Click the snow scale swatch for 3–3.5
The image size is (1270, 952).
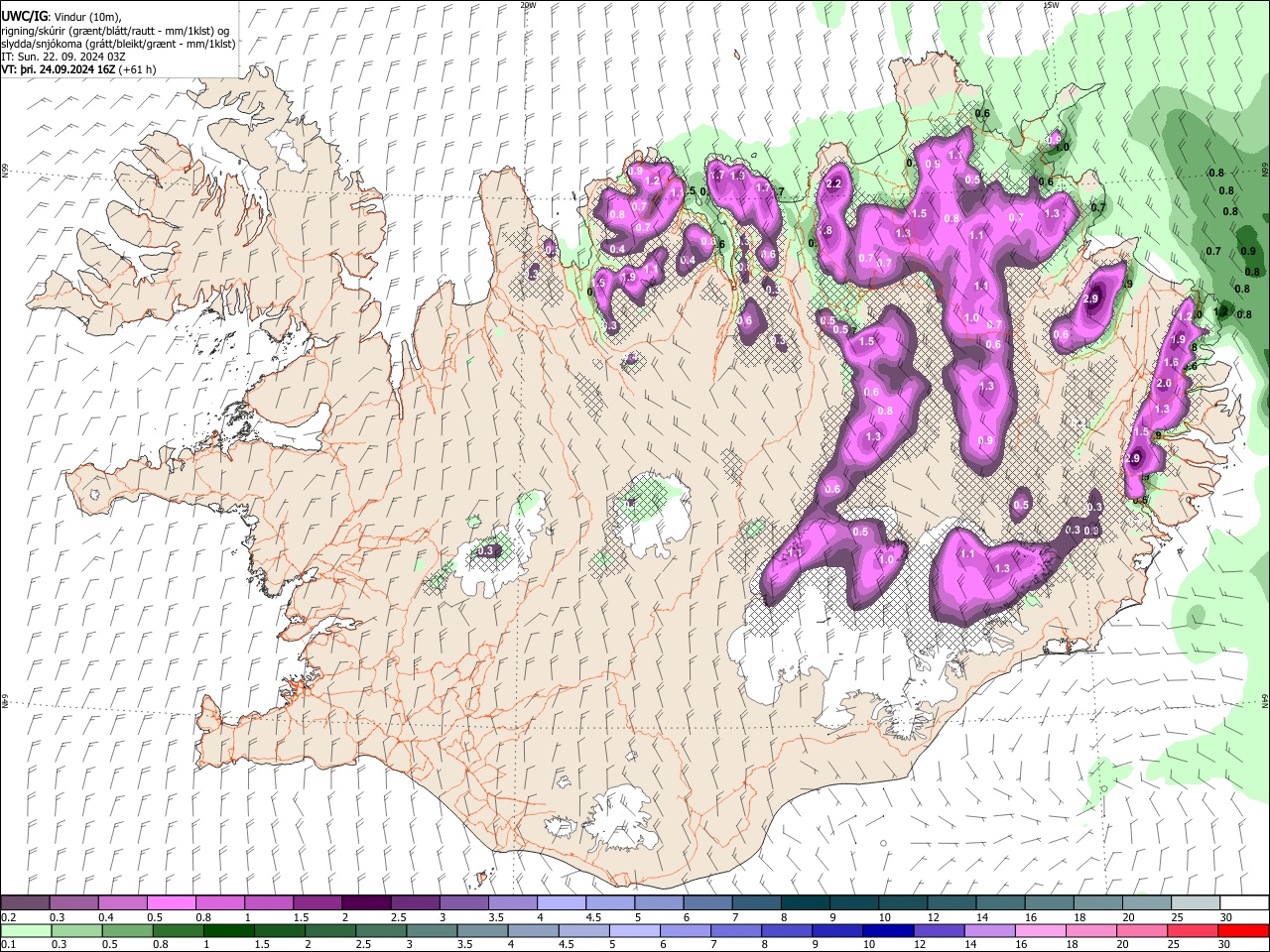[463, 903]
